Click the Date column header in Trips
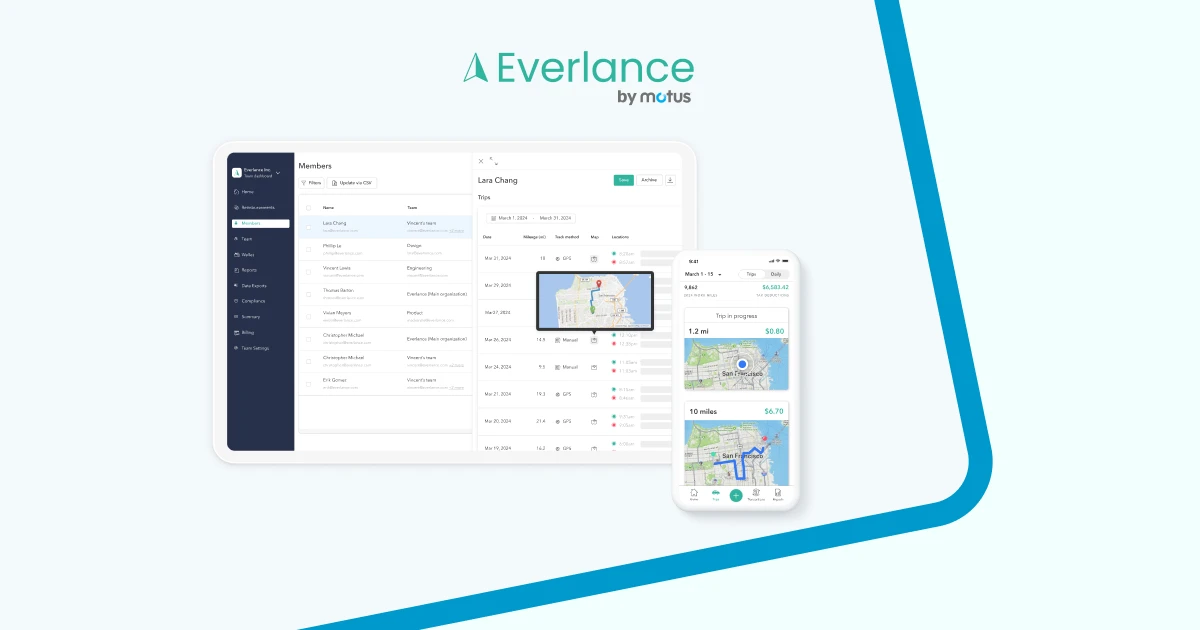The width and height of the screenshot is (1200, 630). 487,237
